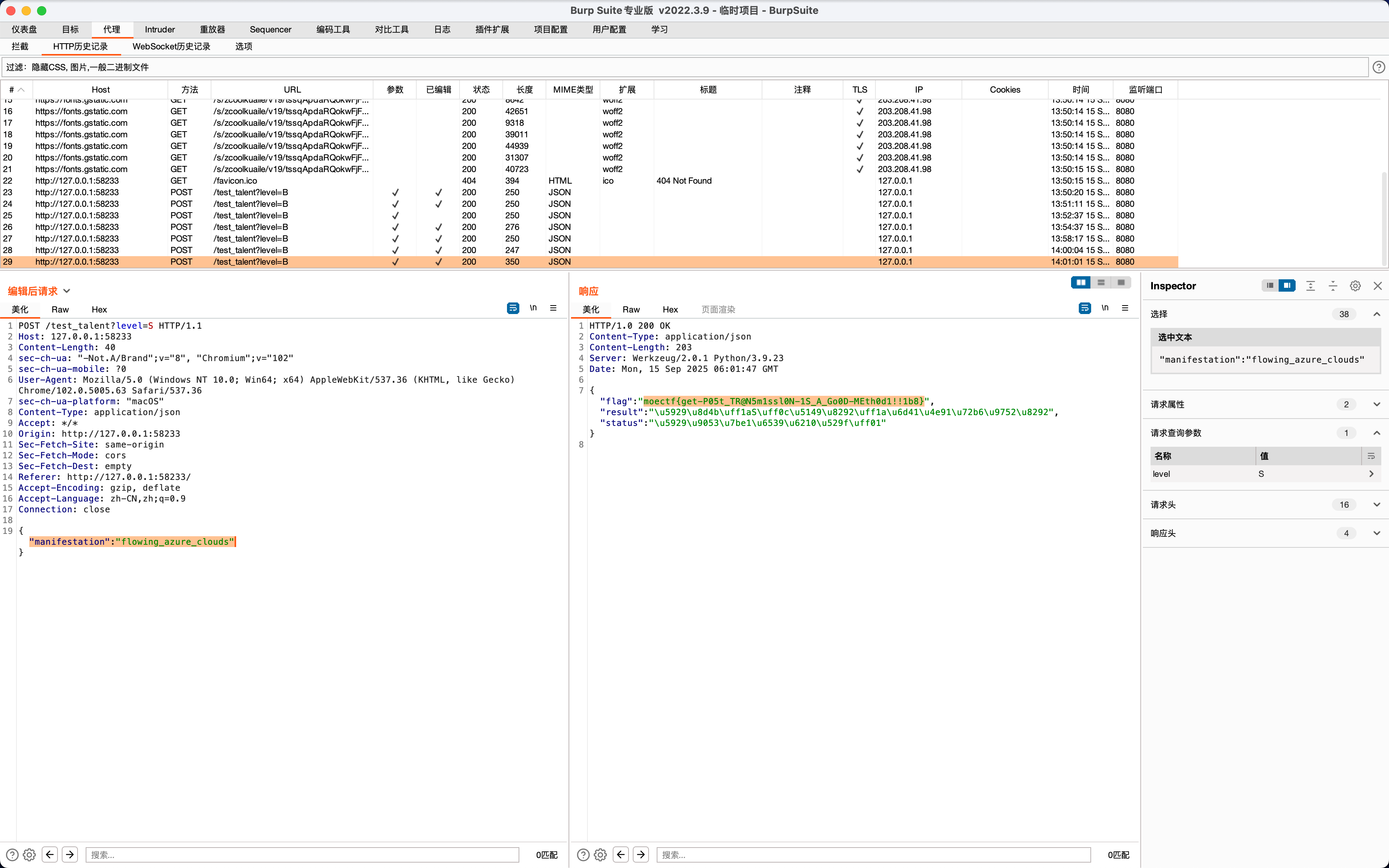This screenshot has width=1389, height=868.
Task: Open the edited request dropdown
Action: (x=67, y=291)
